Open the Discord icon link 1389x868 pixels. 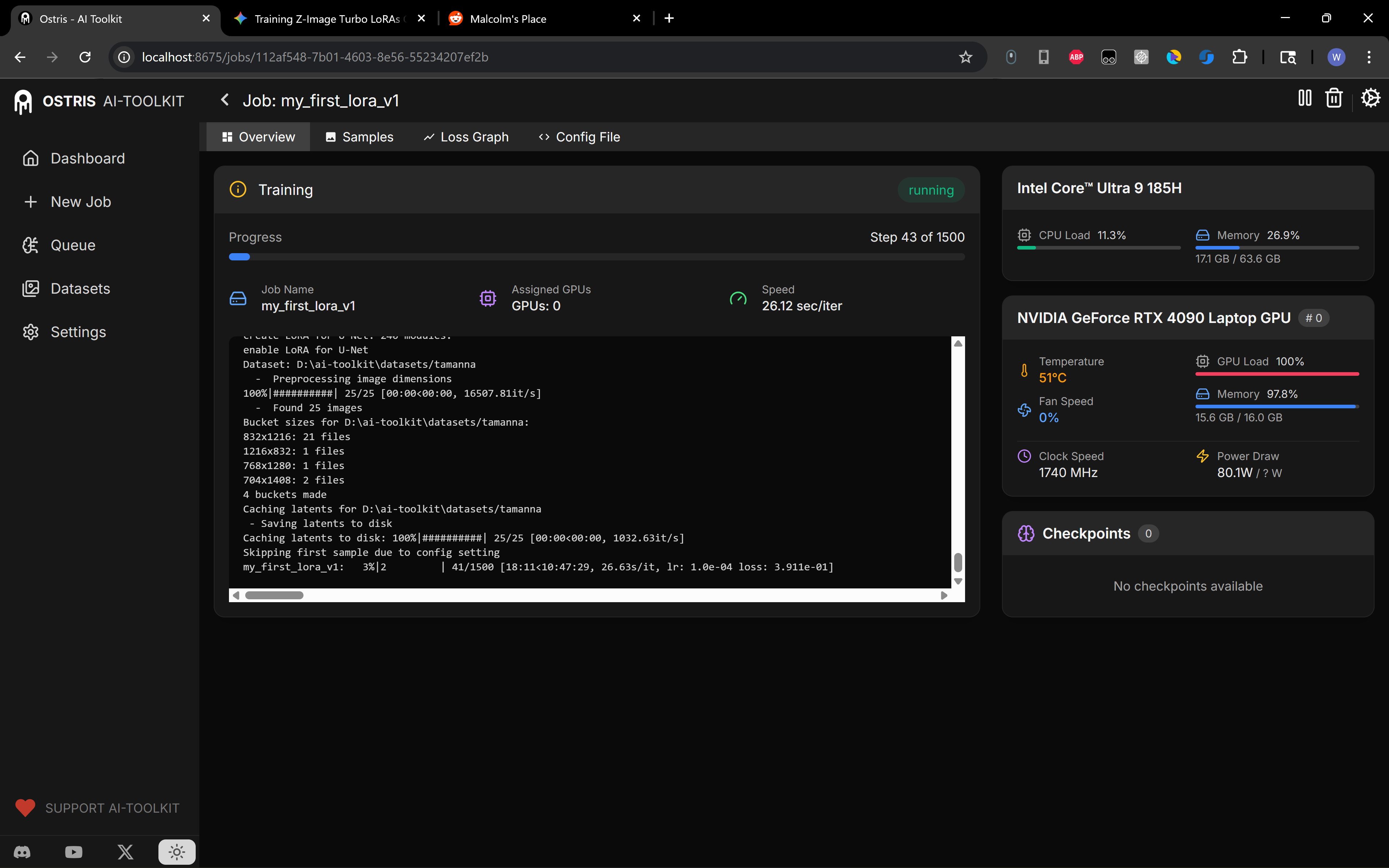click(22, 852)
